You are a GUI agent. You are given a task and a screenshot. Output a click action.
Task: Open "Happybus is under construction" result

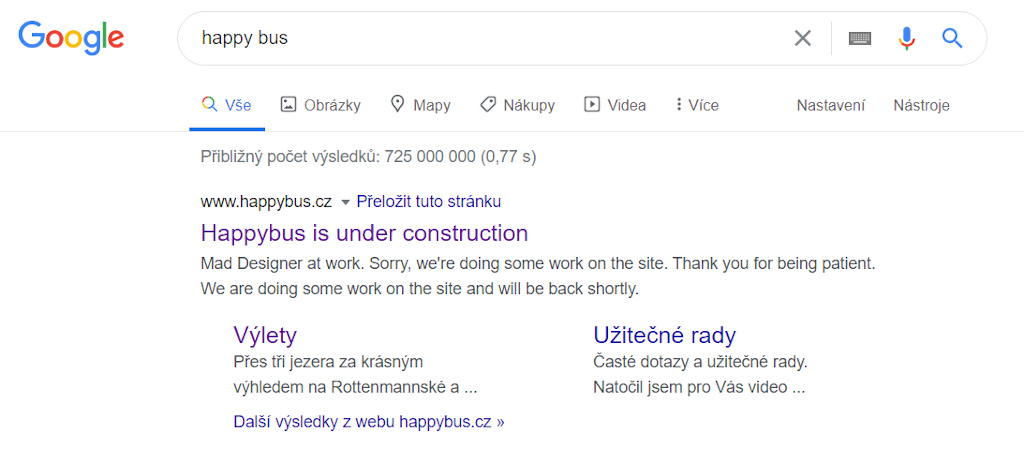click(364, 233)
